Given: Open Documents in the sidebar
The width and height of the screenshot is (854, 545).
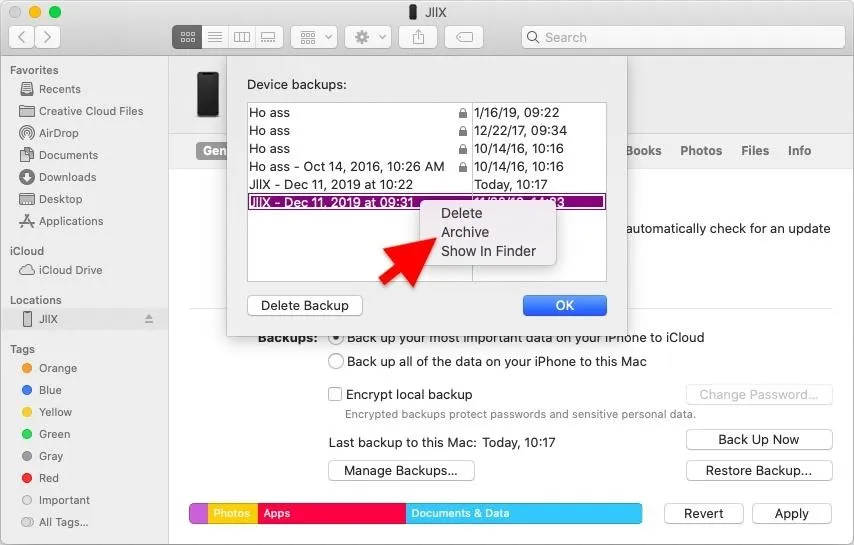Looking at the screenshot, I should click(x=59, y=155).
